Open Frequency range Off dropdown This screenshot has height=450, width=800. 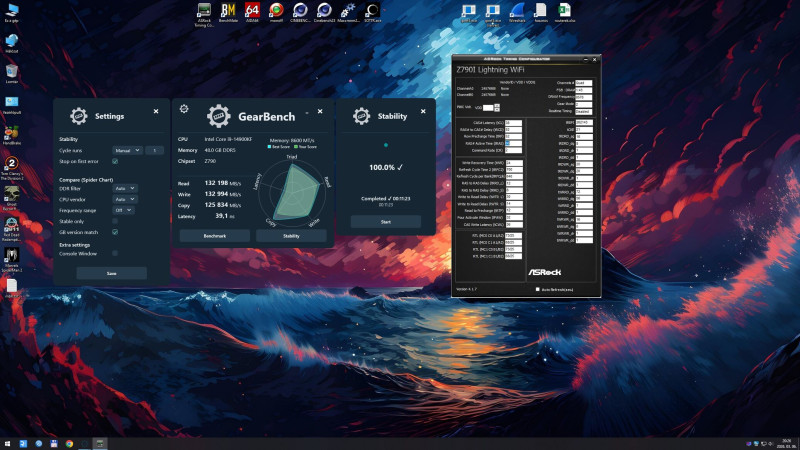coord(123,210)
